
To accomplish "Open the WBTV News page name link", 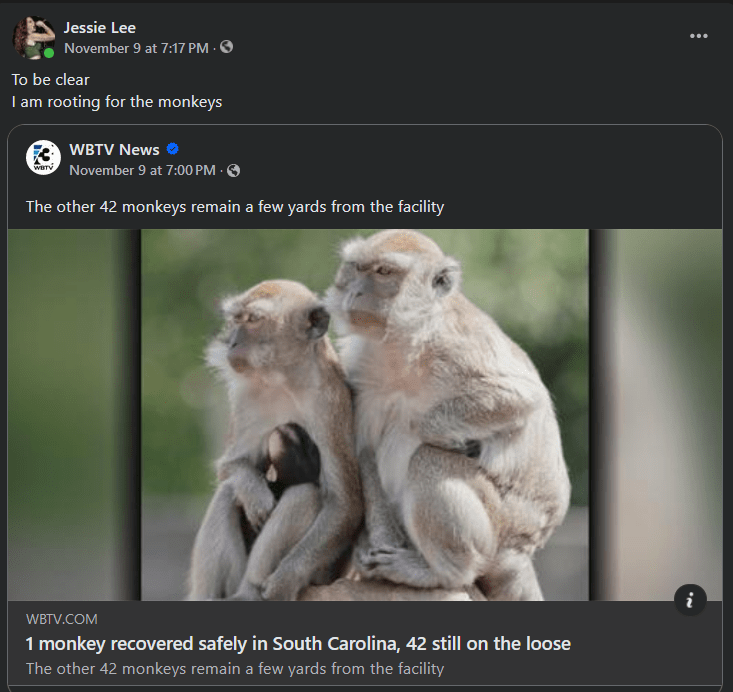I will point(114,149).
